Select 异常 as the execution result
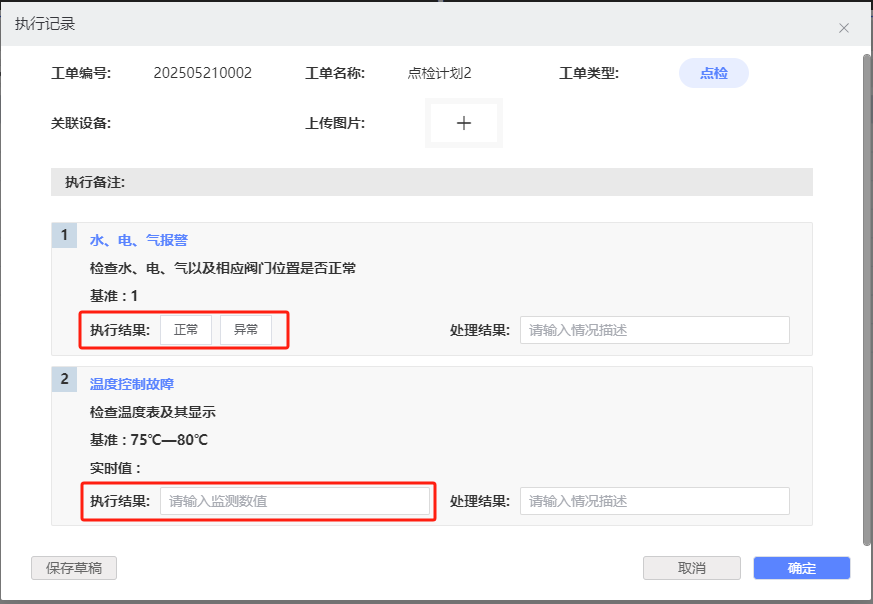Viewport: 873px width, 604px height. pos(246,330)
